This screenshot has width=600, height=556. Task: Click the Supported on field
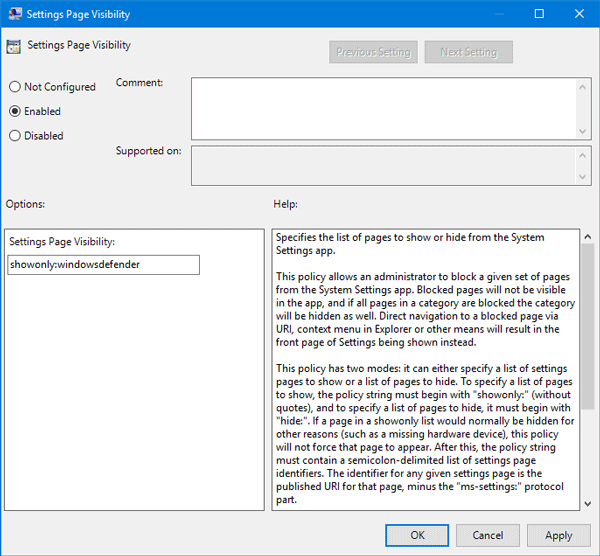385,166
